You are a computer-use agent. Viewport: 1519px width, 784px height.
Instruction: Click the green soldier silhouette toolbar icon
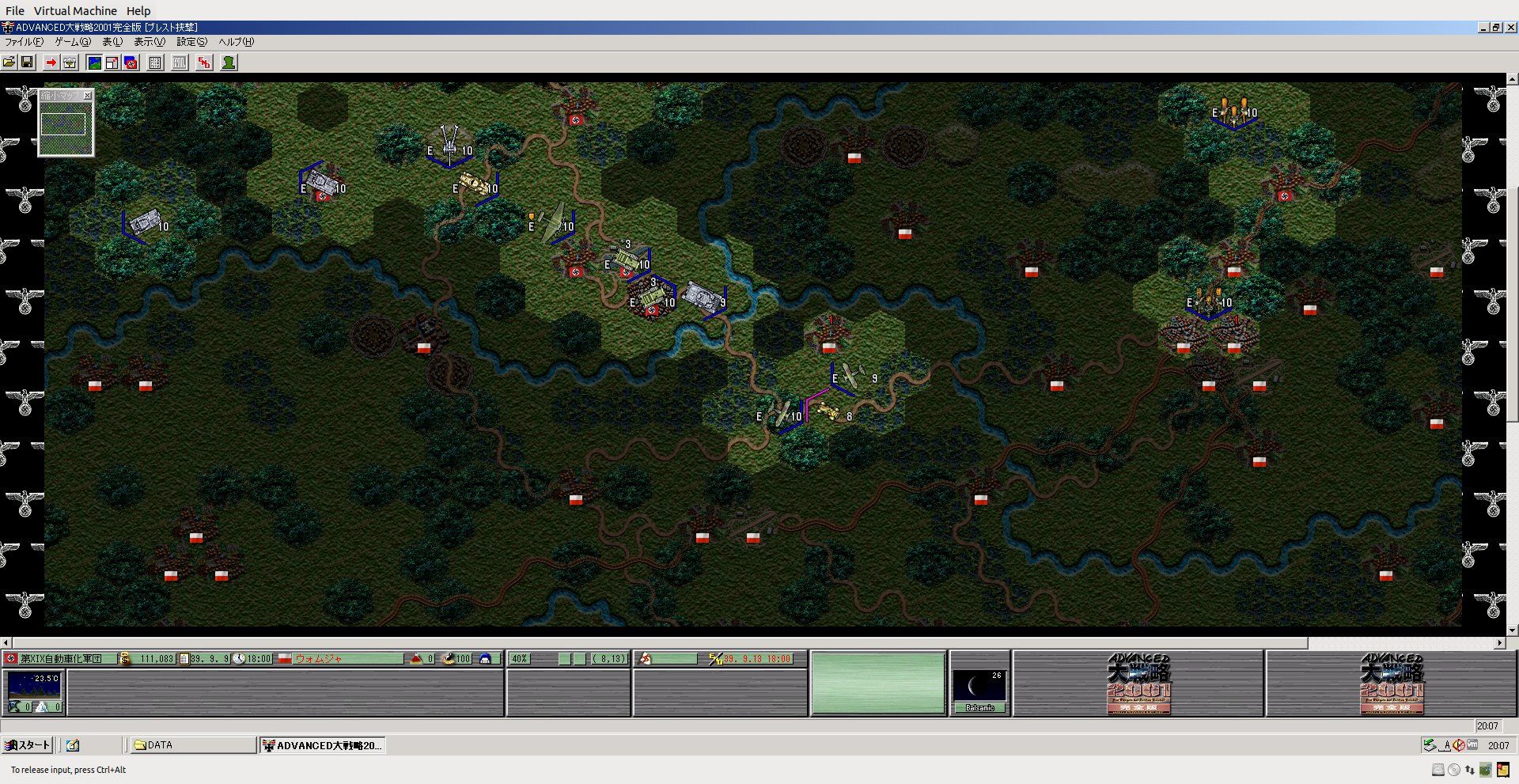tap(229, 62)
